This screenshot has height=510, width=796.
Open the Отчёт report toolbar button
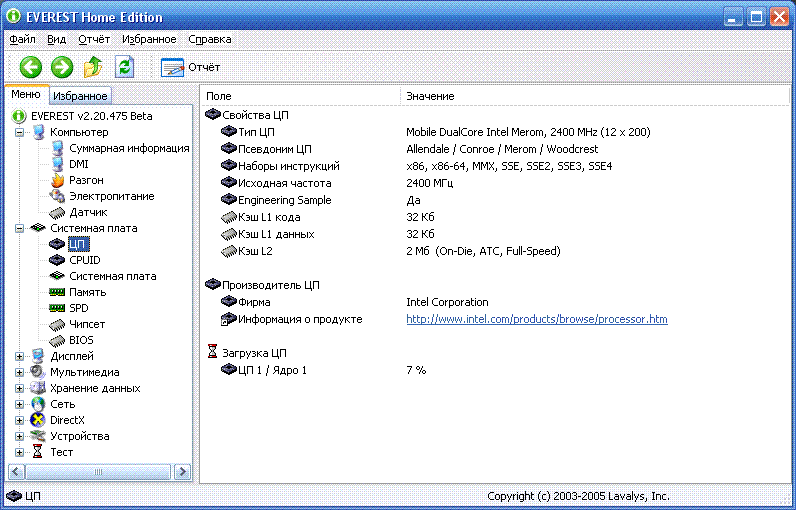190,67
